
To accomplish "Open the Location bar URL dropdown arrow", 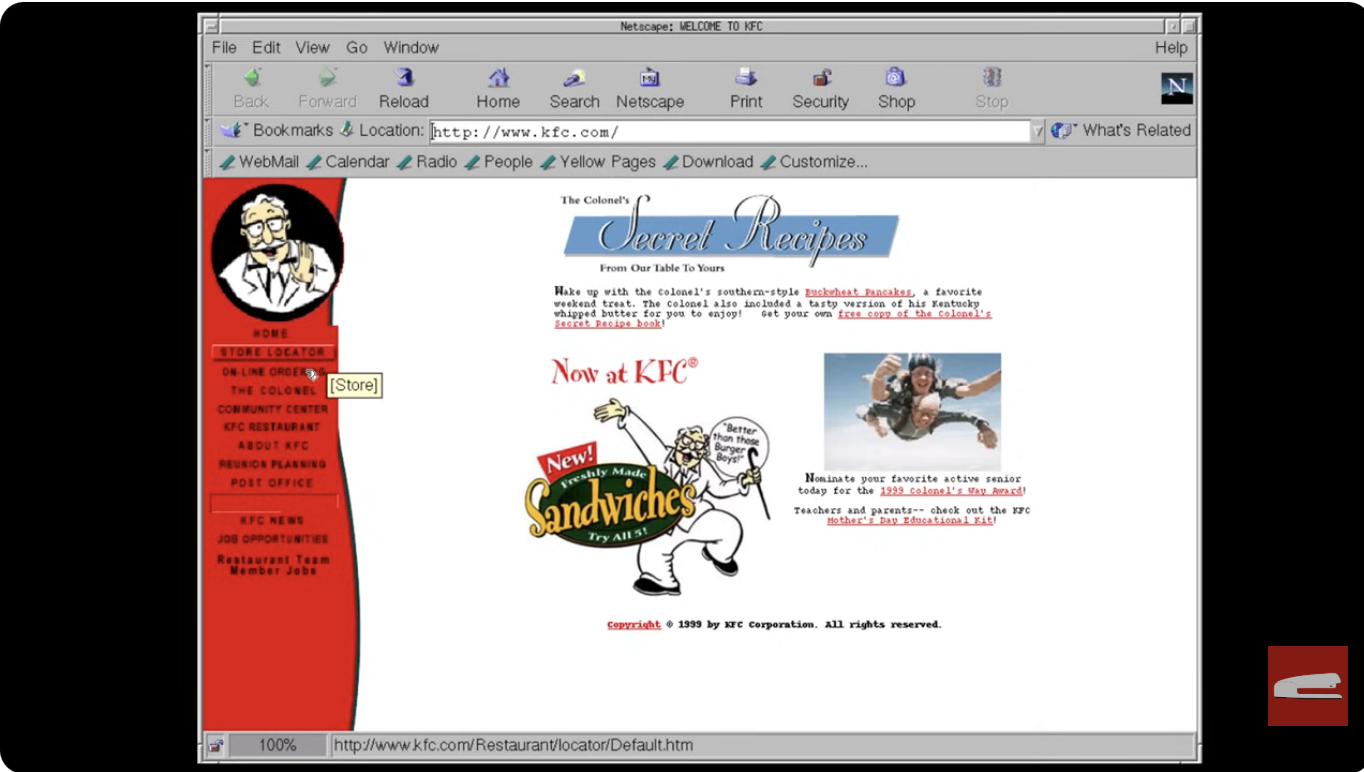I will (1038, 131).
